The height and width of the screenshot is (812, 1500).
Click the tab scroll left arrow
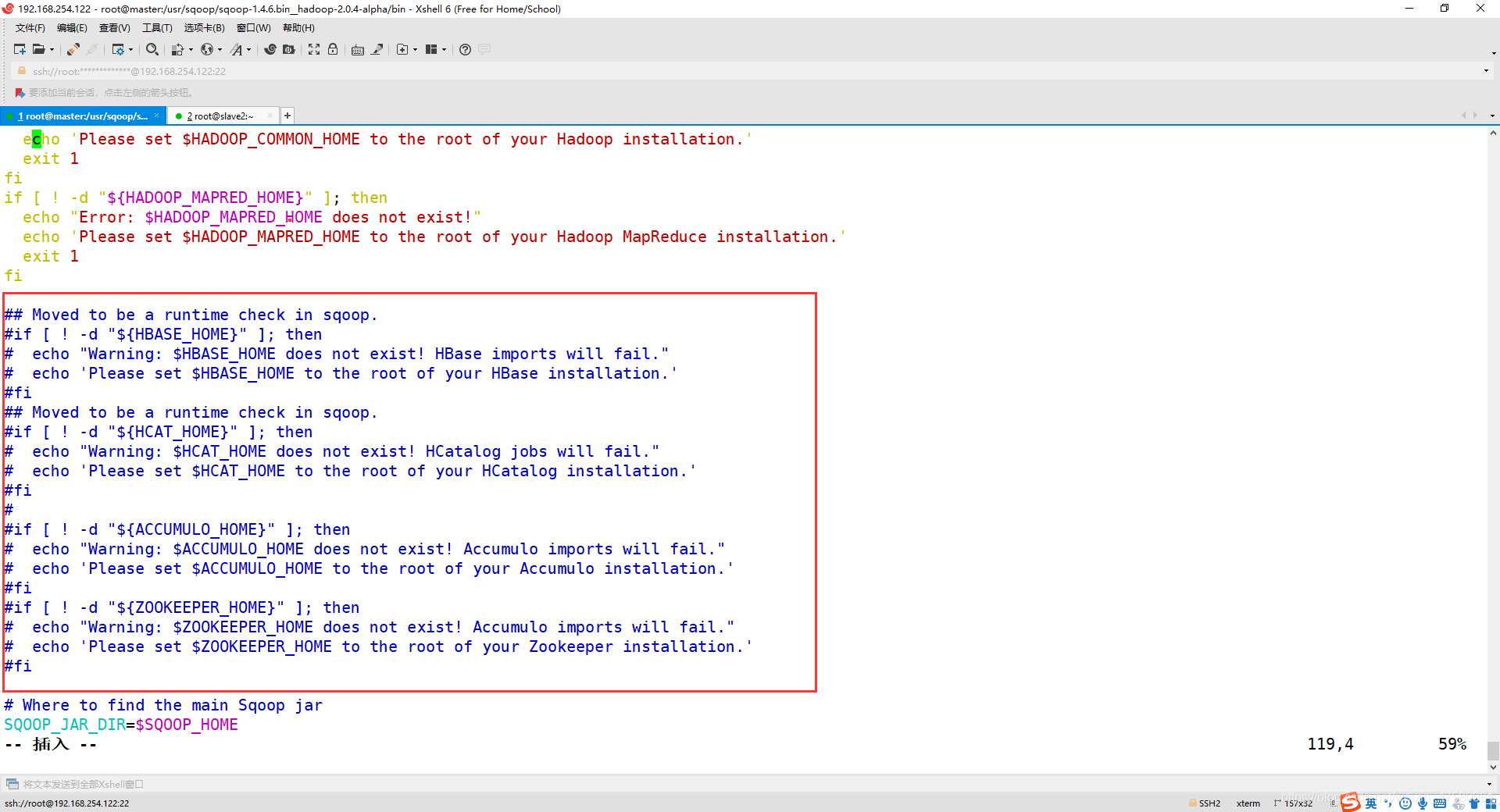[x=1463, y=116]
